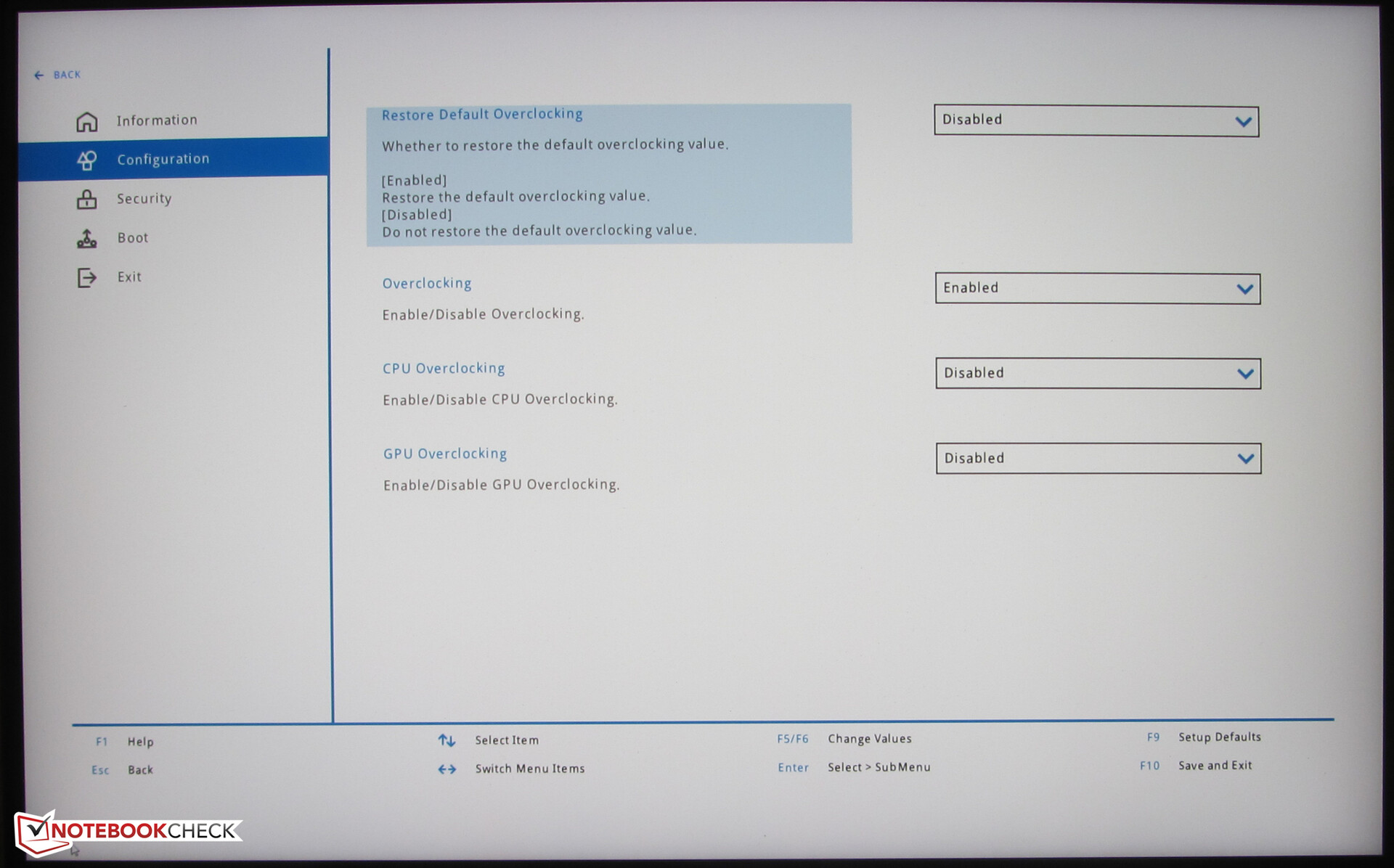The image size is (1394, 868).
Task: Click the Exit door-arrow icon
Action: click(x=86, y=277)
